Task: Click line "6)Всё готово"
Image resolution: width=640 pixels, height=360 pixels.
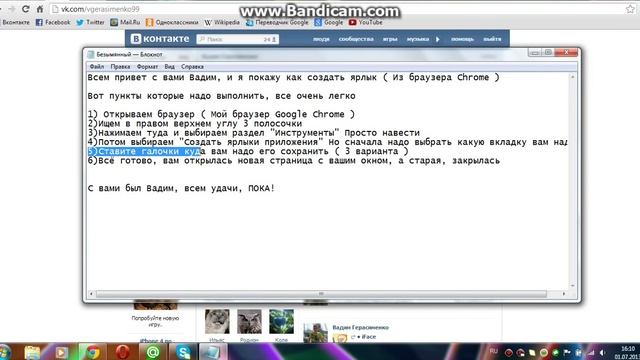Action: pos(293,161)
